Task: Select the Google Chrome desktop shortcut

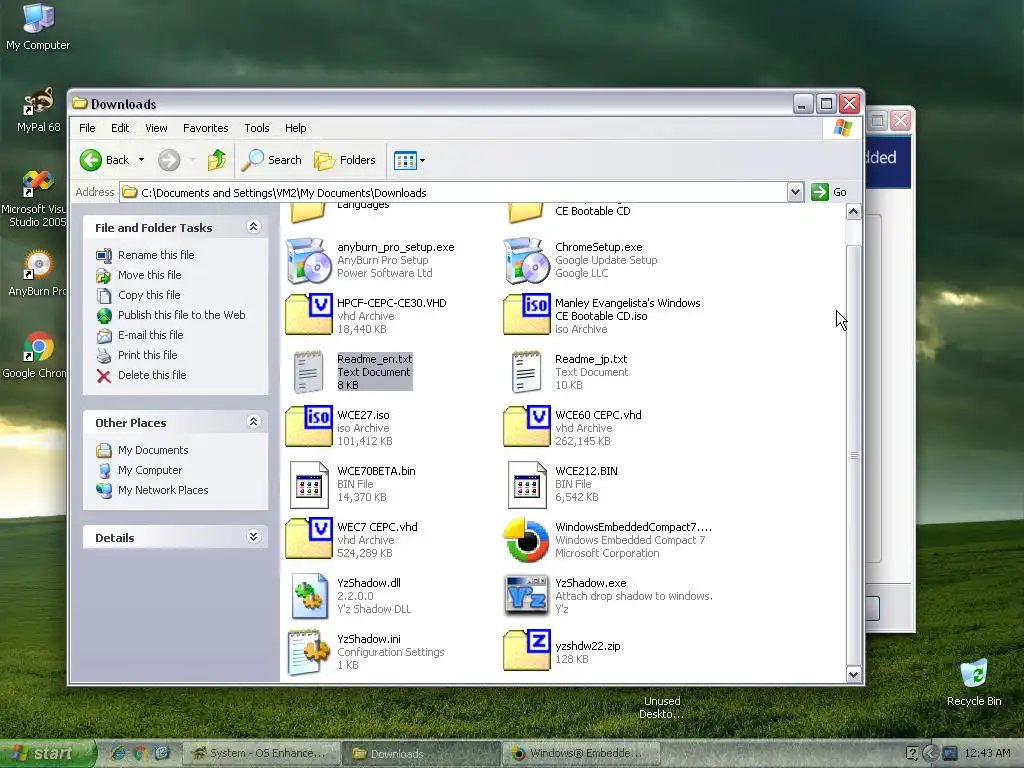Action: click(34, 355)
